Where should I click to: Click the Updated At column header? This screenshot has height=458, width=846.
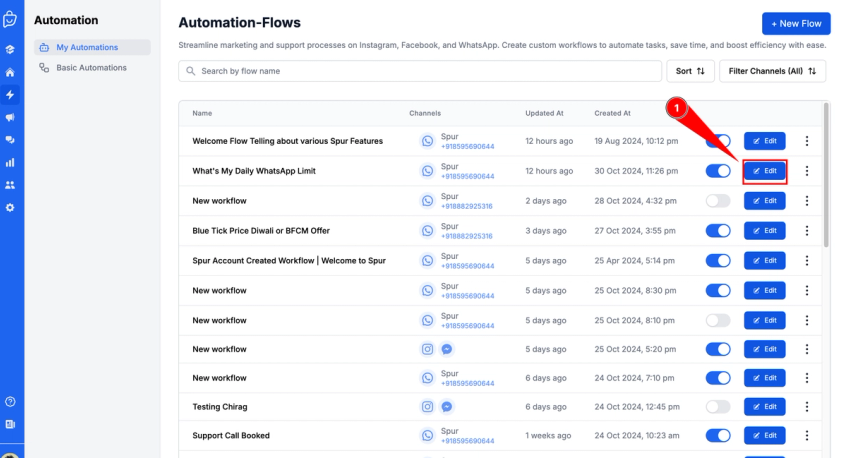point(544,113)
